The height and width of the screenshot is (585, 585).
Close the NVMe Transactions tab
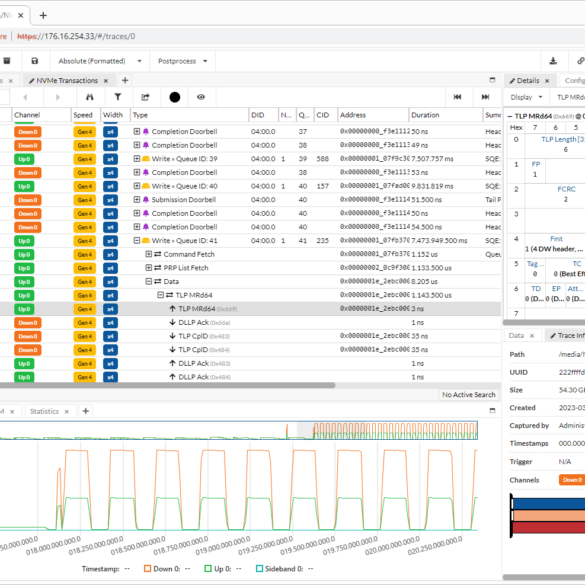106,81
